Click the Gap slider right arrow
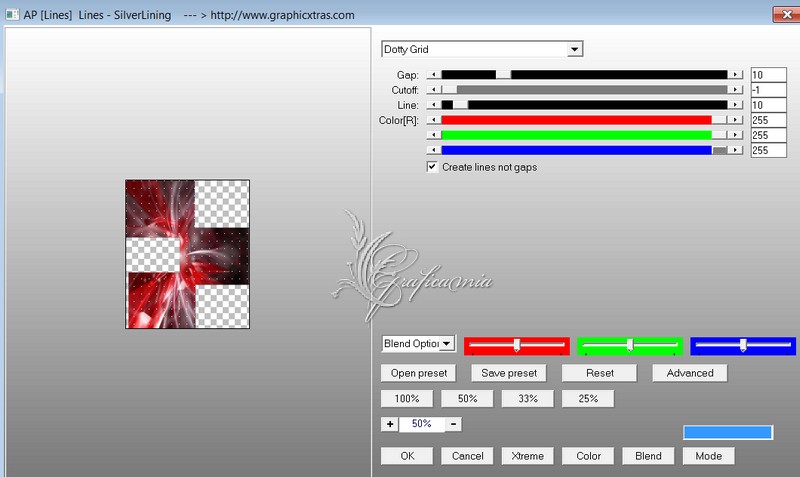The height and width of the screenshot is (477, 800). [x=735, y=74]
